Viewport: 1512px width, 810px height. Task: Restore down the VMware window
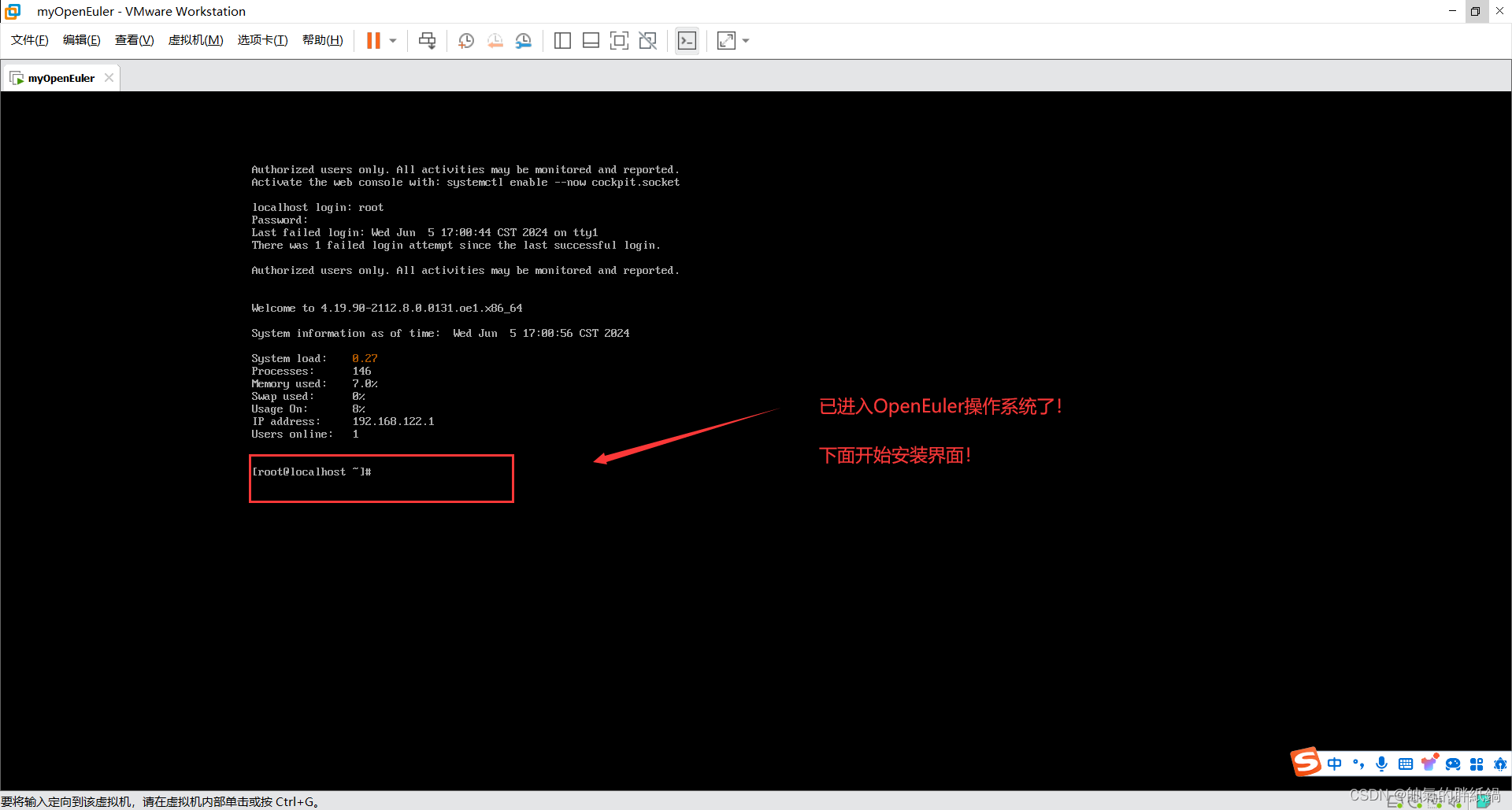pyautogui.click(x=1476, y=11)
